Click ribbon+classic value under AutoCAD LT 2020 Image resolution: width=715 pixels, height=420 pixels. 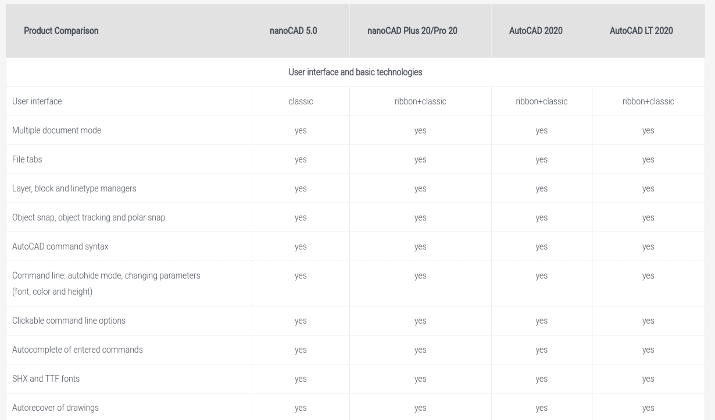(x=648, y=101)
